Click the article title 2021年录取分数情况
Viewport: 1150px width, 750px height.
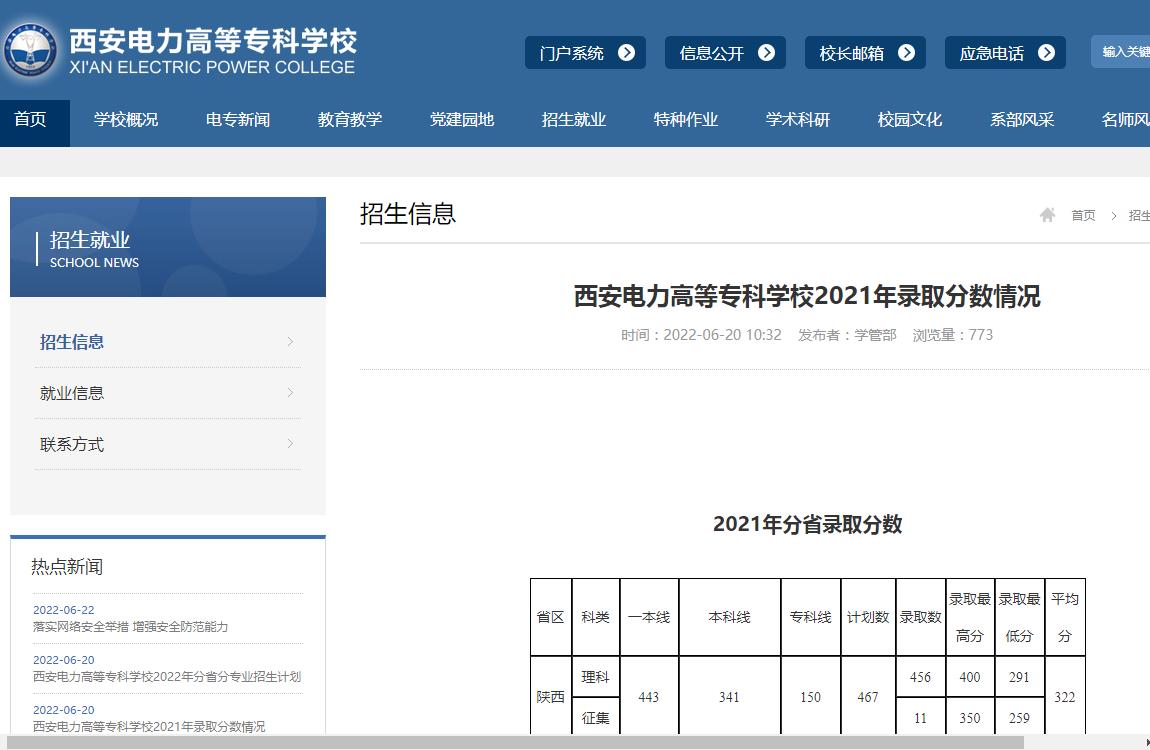(x=807, y=296)
